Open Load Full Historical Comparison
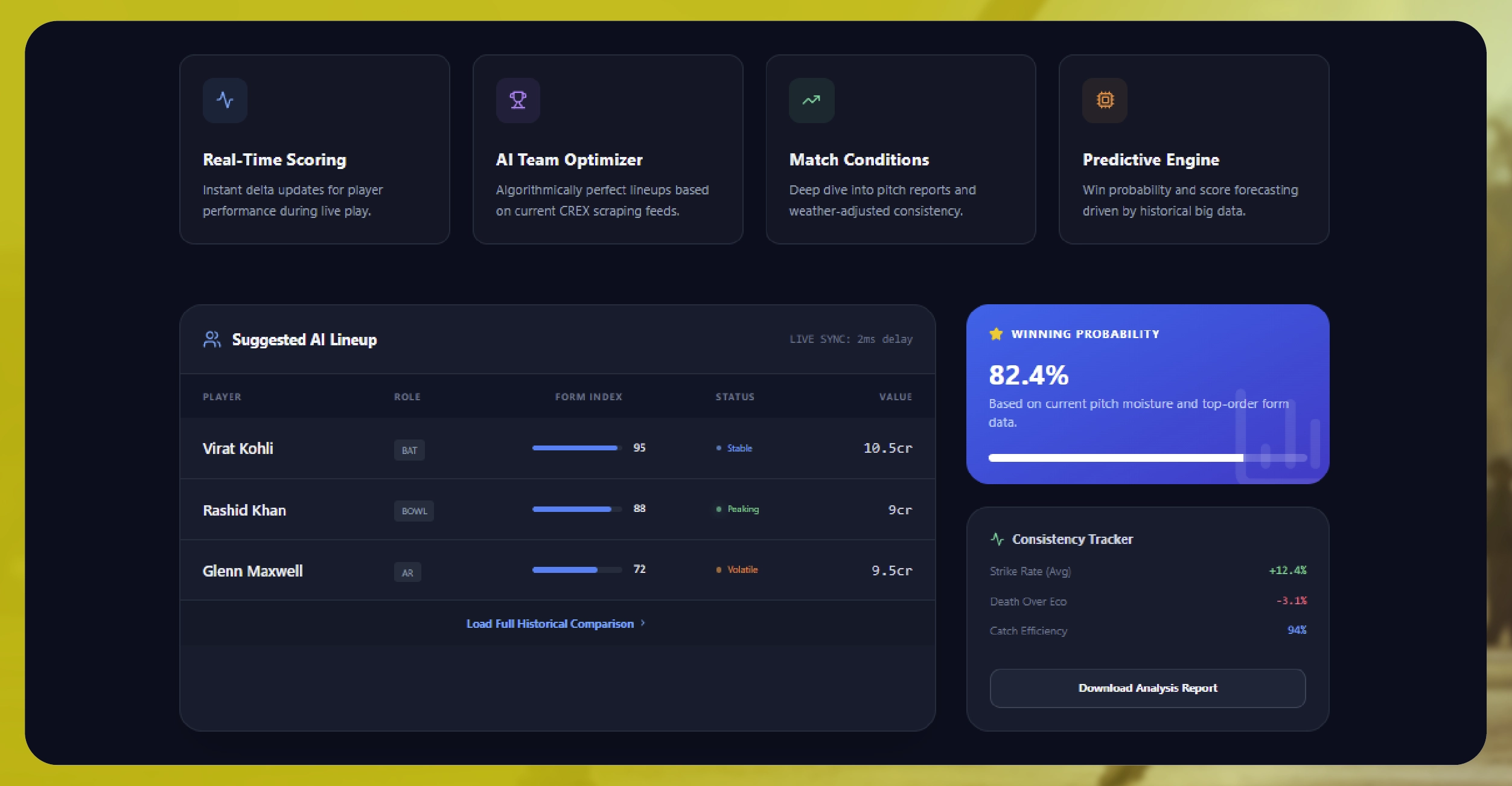 pyautogui.click(x=548, y=624)
